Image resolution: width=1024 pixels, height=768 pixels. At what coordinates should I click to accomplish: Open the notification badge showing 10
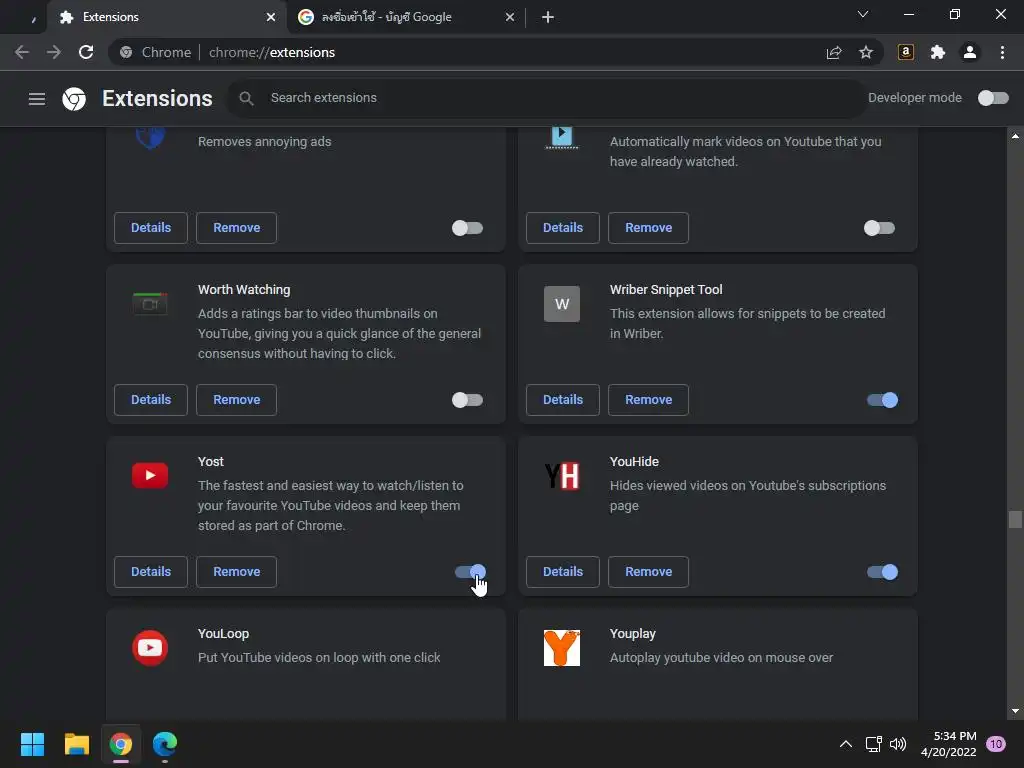[996, 744]
